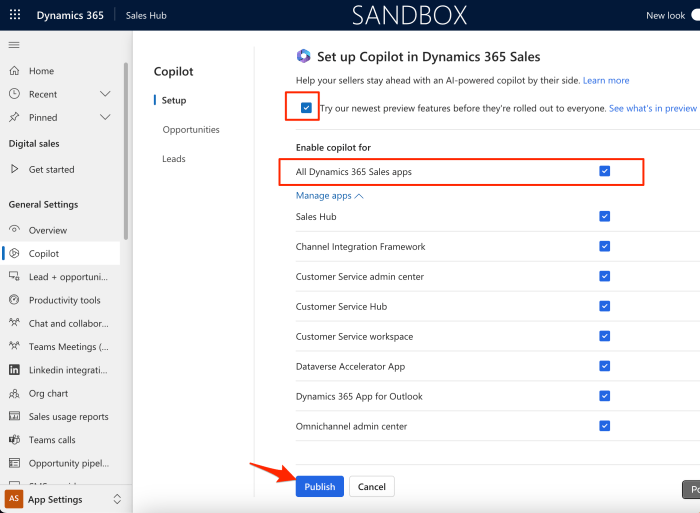Viewport: 700px width, 513px height.
Task: Click the Copilot sidebar icon
Action: coord(14,253)
